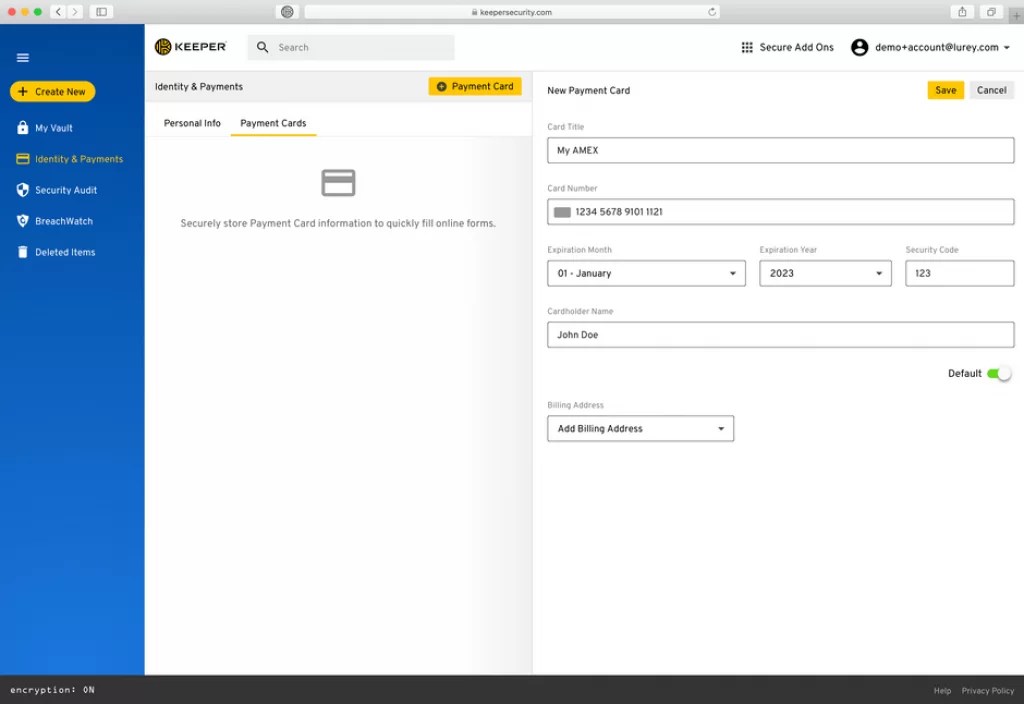1024x704 pixels.
Task: Cancel the new payment card
Action: coord(991,90)
